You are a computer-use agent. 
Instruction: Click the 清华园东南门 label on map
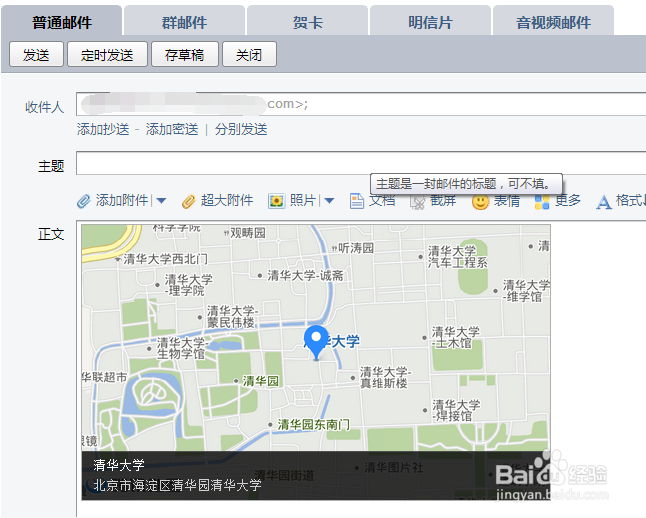coord(314,424)
